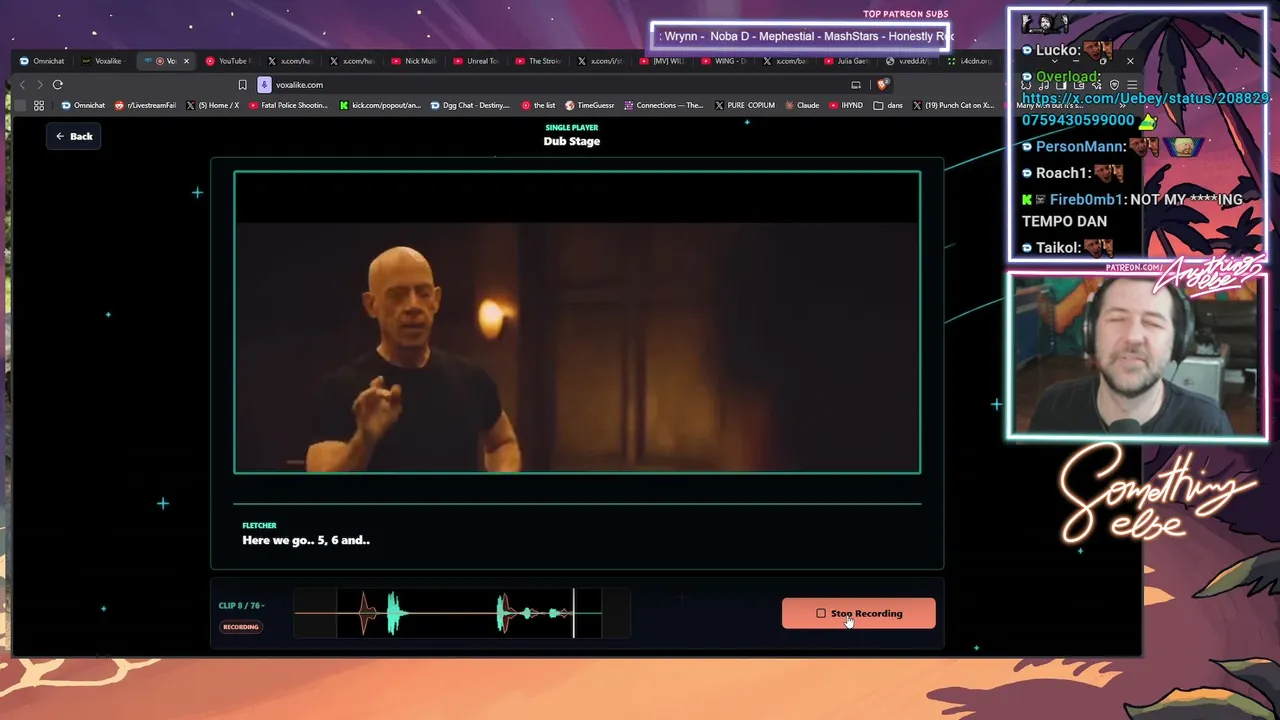Open the IHYND bookmark
The height and width of the screenshot is (720, 1280).
846,105
